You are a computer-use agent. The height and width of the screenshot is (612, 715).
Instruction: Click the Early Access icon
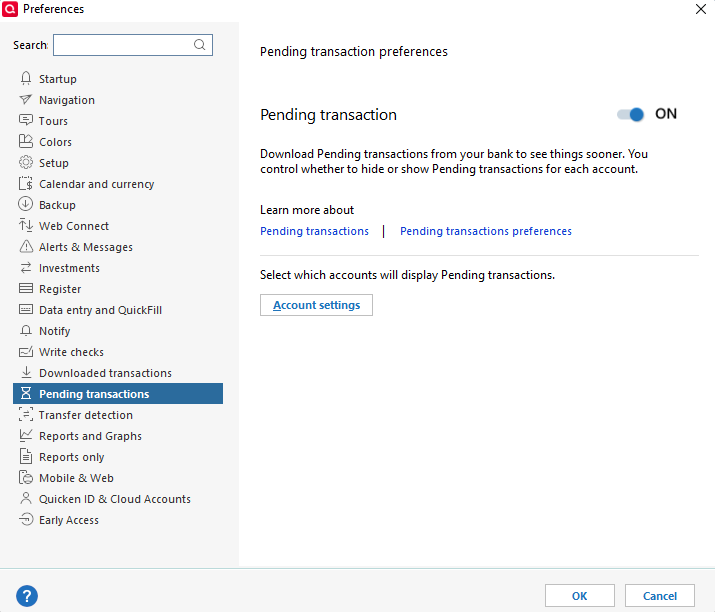click(x=26, y=519)
